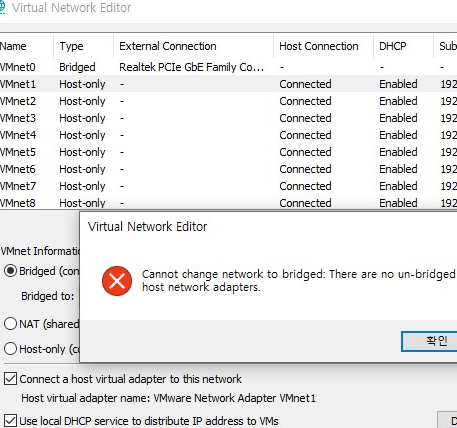This screenshot has height=428, width=457.
Task: Toggle Use local DHCP service checkbox
Action: click(10, 421)
